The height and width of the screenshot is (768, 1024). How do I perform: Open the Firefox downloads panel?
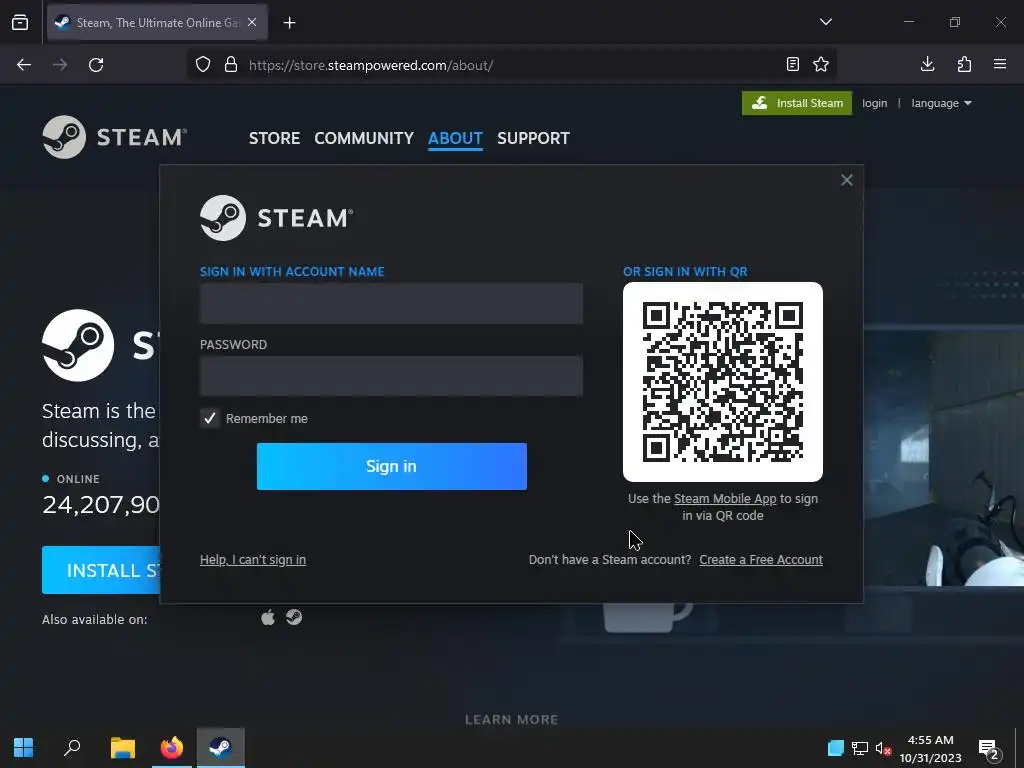click(x=927, y=64)
